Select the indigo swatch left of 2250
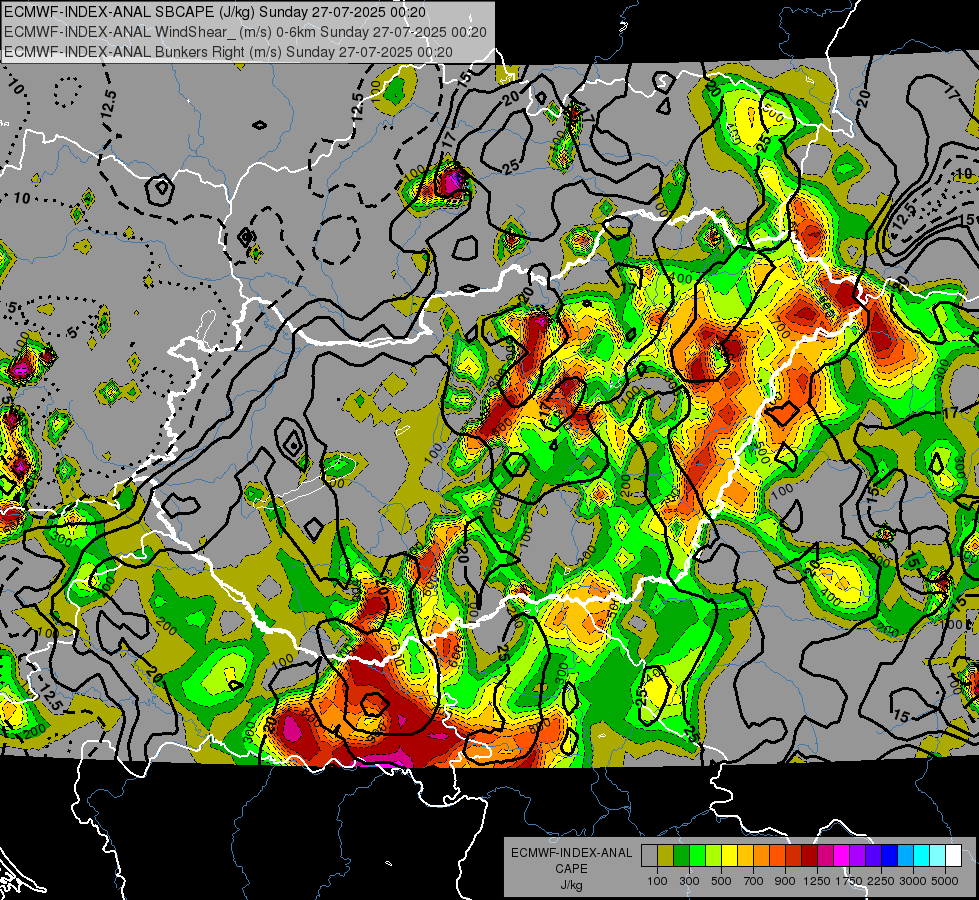The height and width of the screenshot is (900, 979). click(873, 856)
